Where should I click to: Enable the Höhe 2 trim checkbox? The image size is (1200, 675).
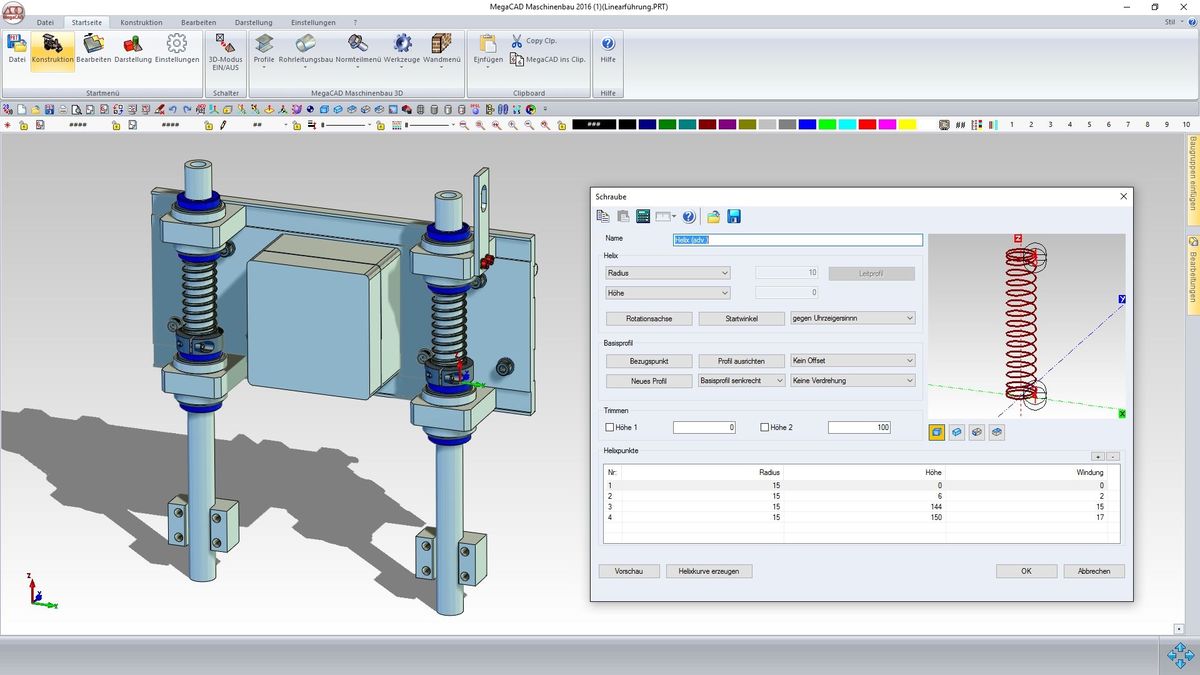[765, 428]
